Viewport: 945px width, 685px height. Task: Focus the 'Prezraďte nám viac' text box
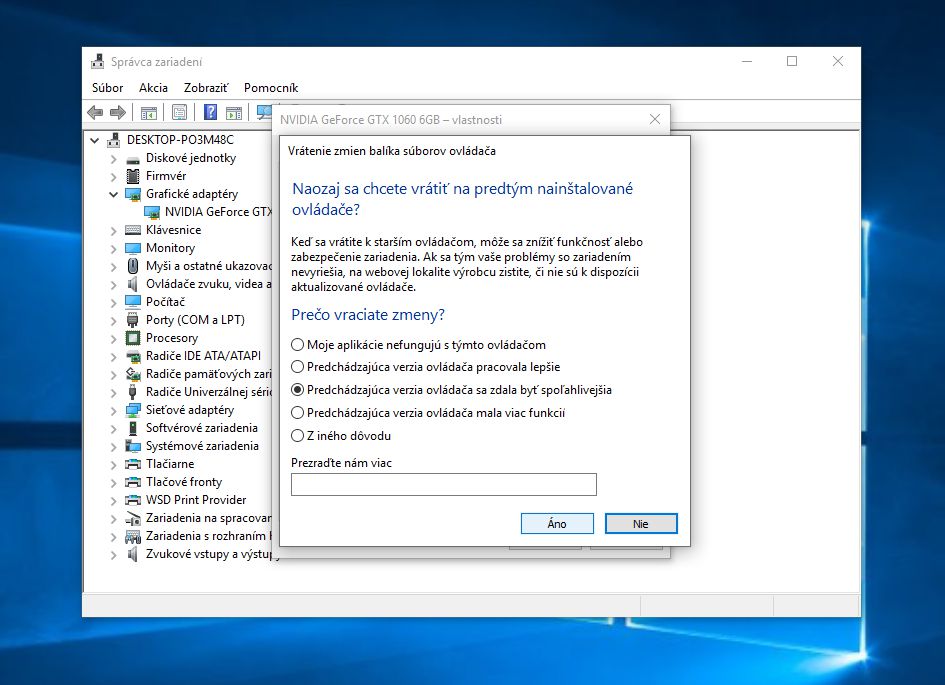(x=444, y=484)
